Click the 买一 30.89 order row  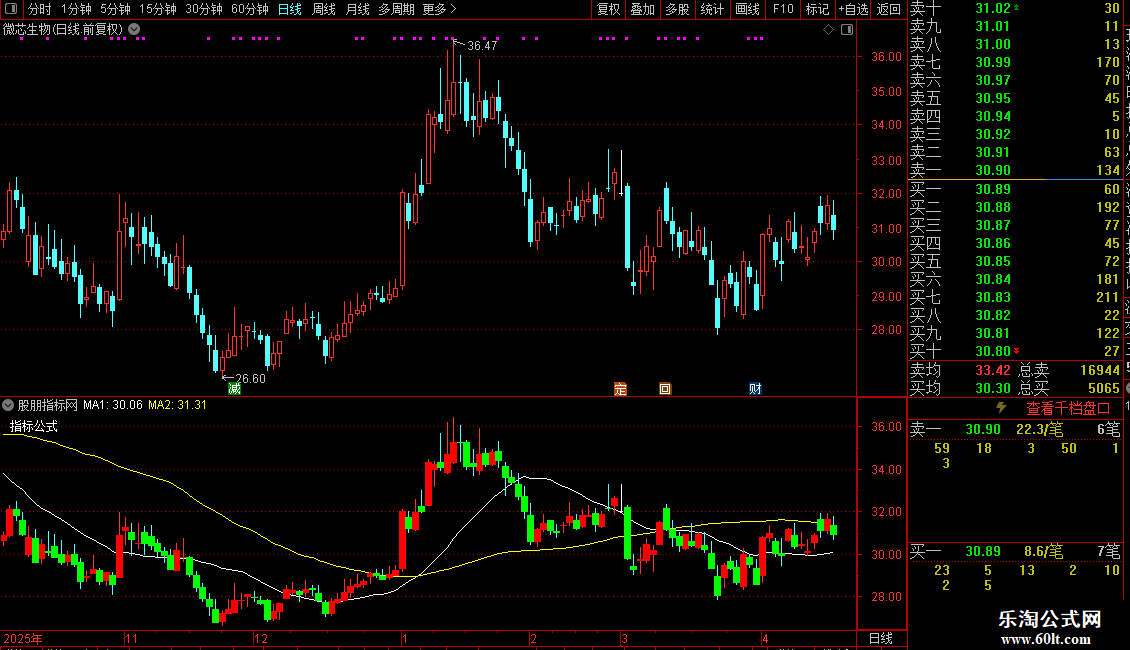(x=1015, y=189)
